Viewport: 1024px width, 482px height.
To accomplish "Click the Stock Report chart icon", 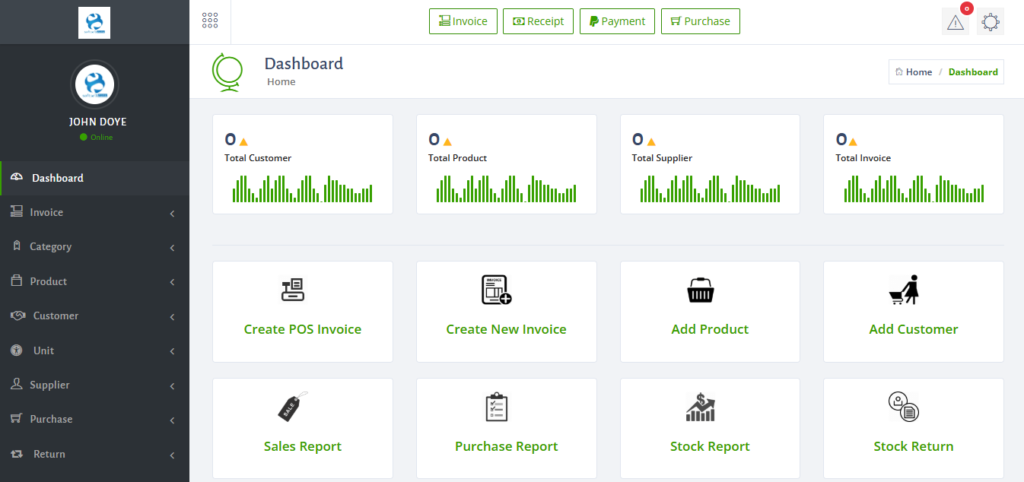I will coord(700,407).
